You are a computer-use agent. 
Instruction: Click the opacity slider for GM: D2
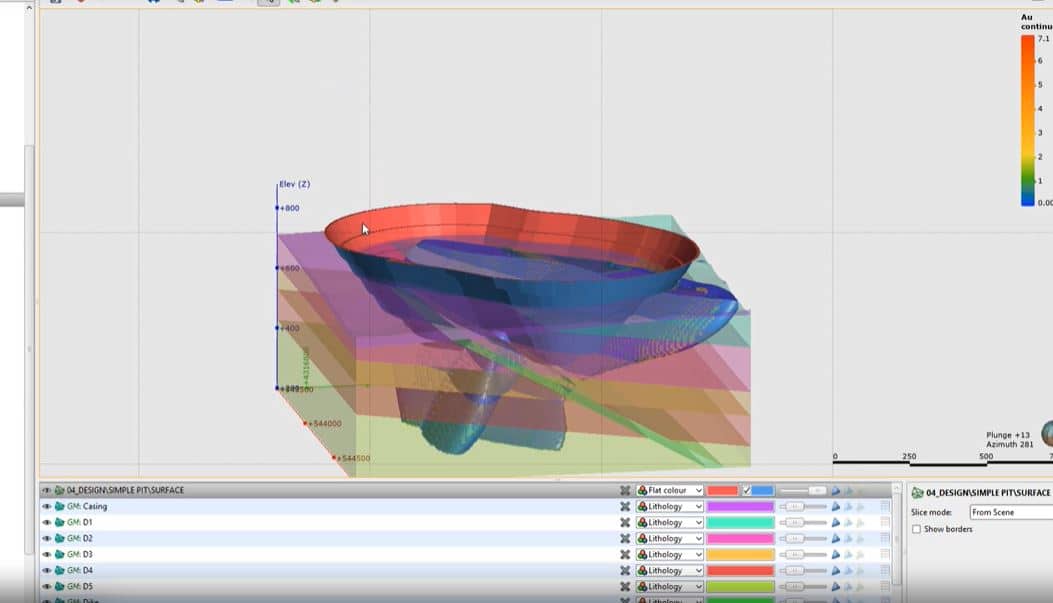pyautogui.click(x=803, y=539)
